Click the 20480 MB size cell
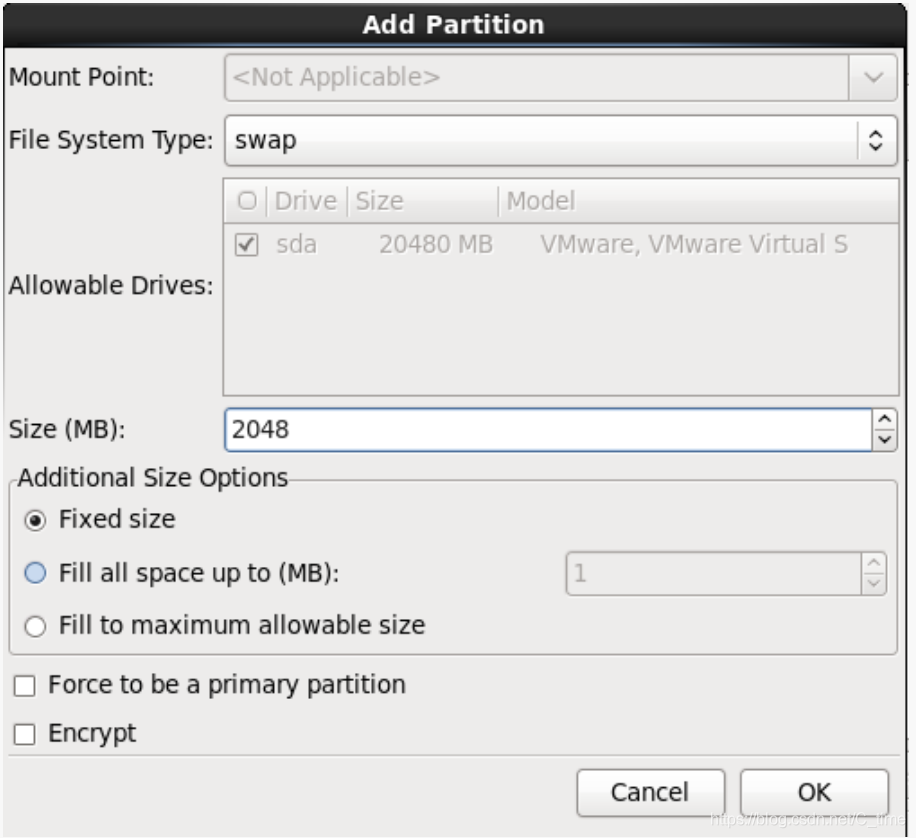The image size is (916, 838). tap(436, 244)
